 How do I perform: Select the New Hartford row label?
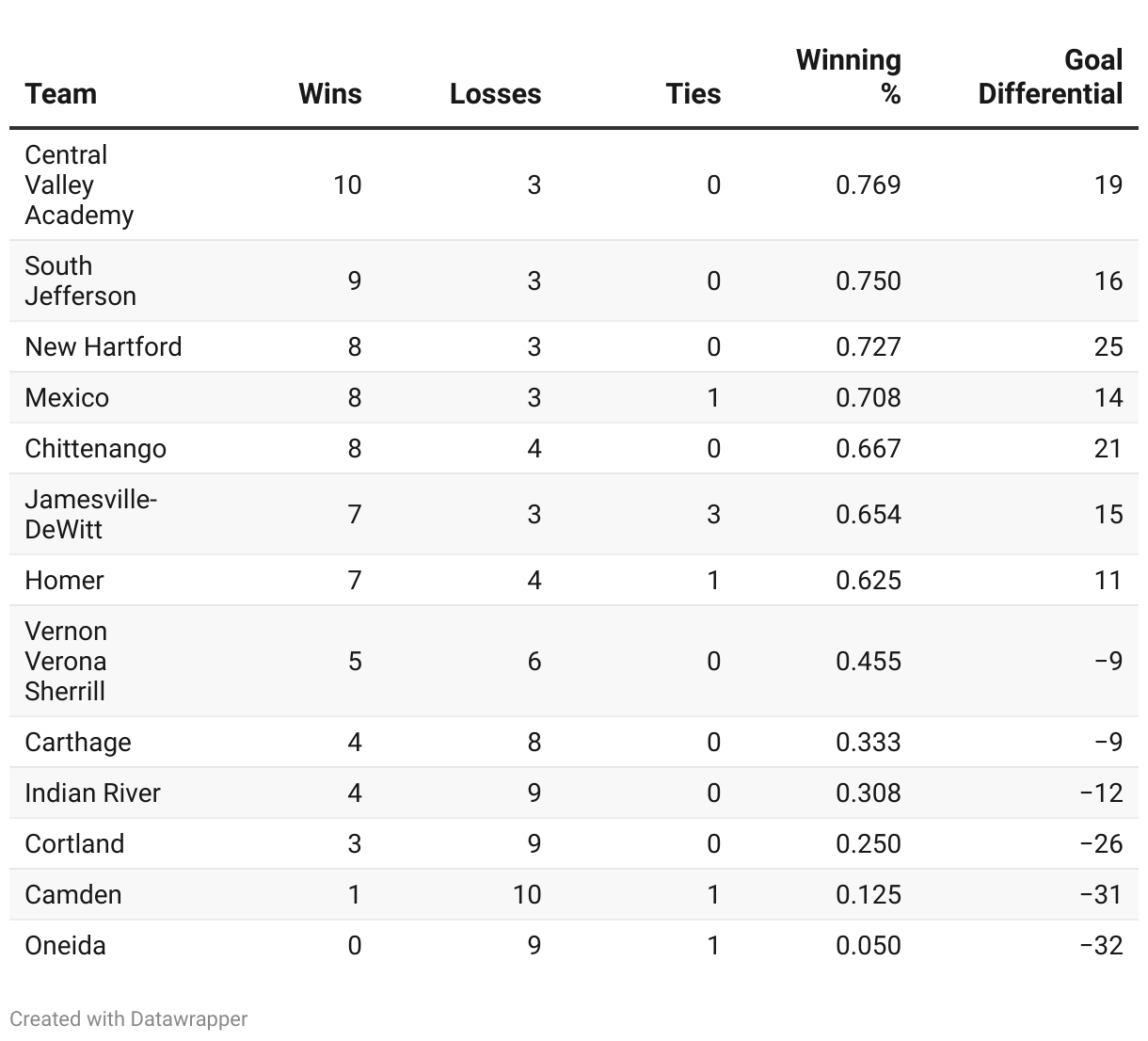(104, 347)
